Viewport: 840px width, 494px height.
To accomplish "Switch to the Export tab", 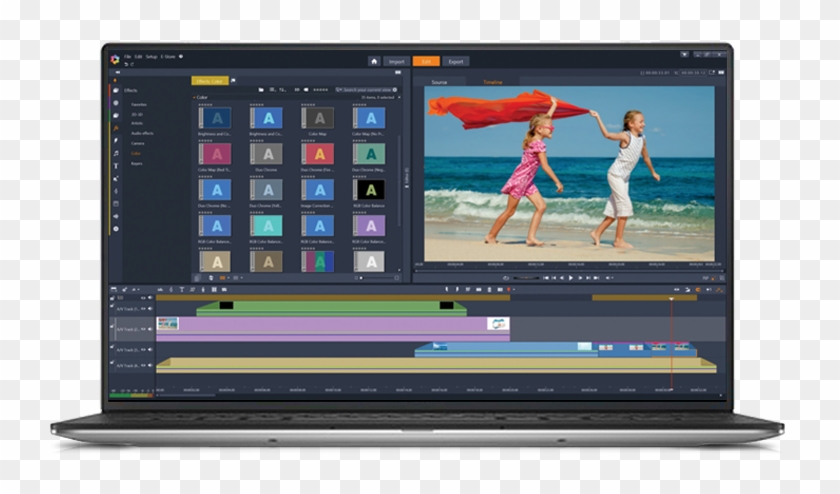I will (x=455, y=61).
